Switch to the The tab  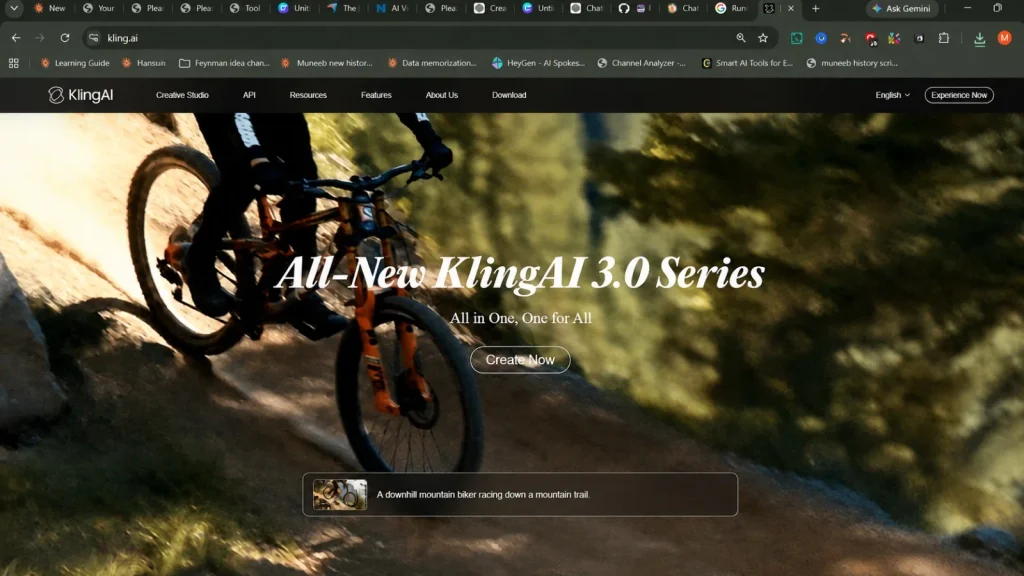(x=343, y=8)
